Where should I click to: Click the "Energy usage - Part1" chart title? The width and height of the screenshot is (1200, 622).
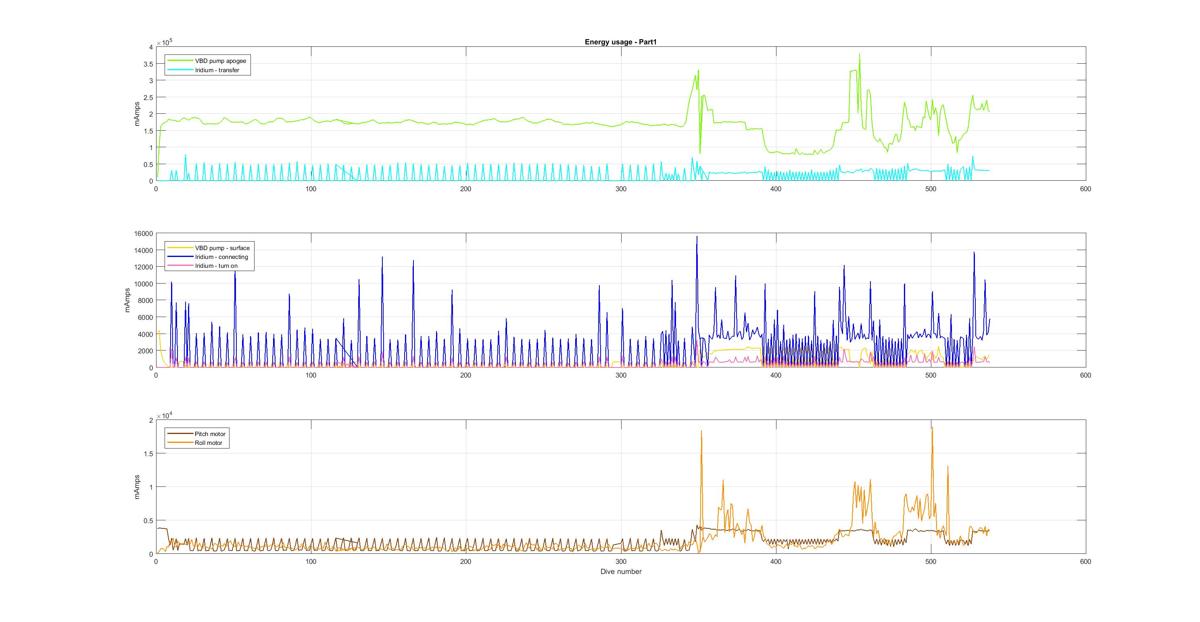click(x=619, y=42)
